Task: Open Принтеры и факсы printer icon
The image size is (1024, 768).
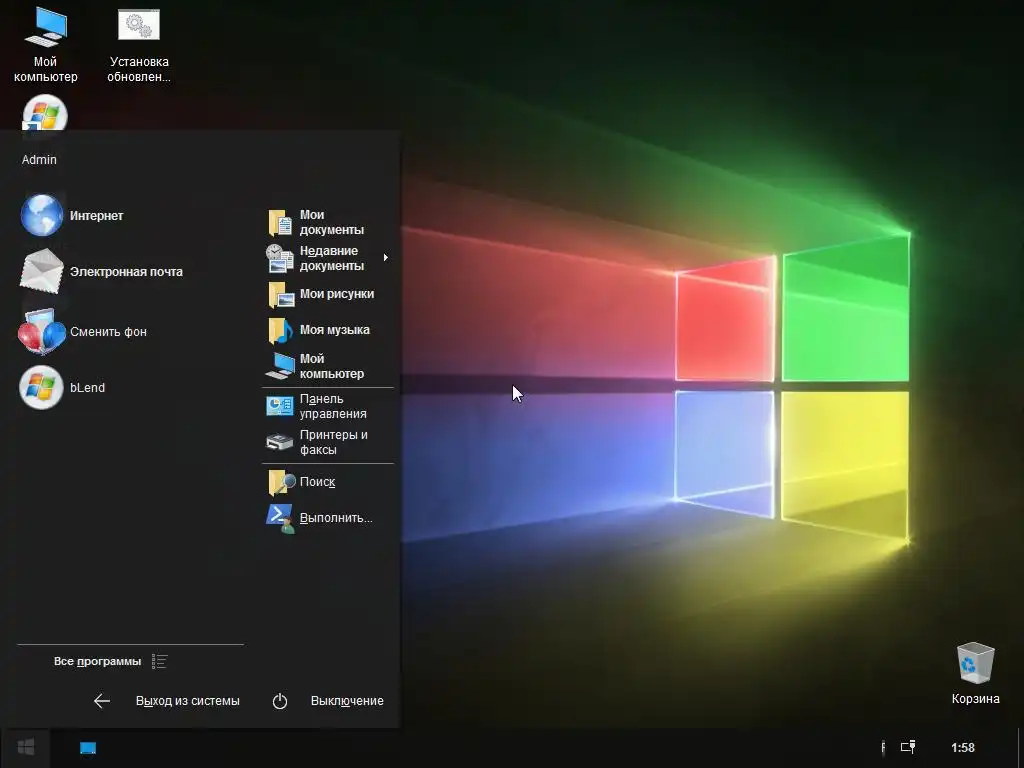Action: coord(280,442)
